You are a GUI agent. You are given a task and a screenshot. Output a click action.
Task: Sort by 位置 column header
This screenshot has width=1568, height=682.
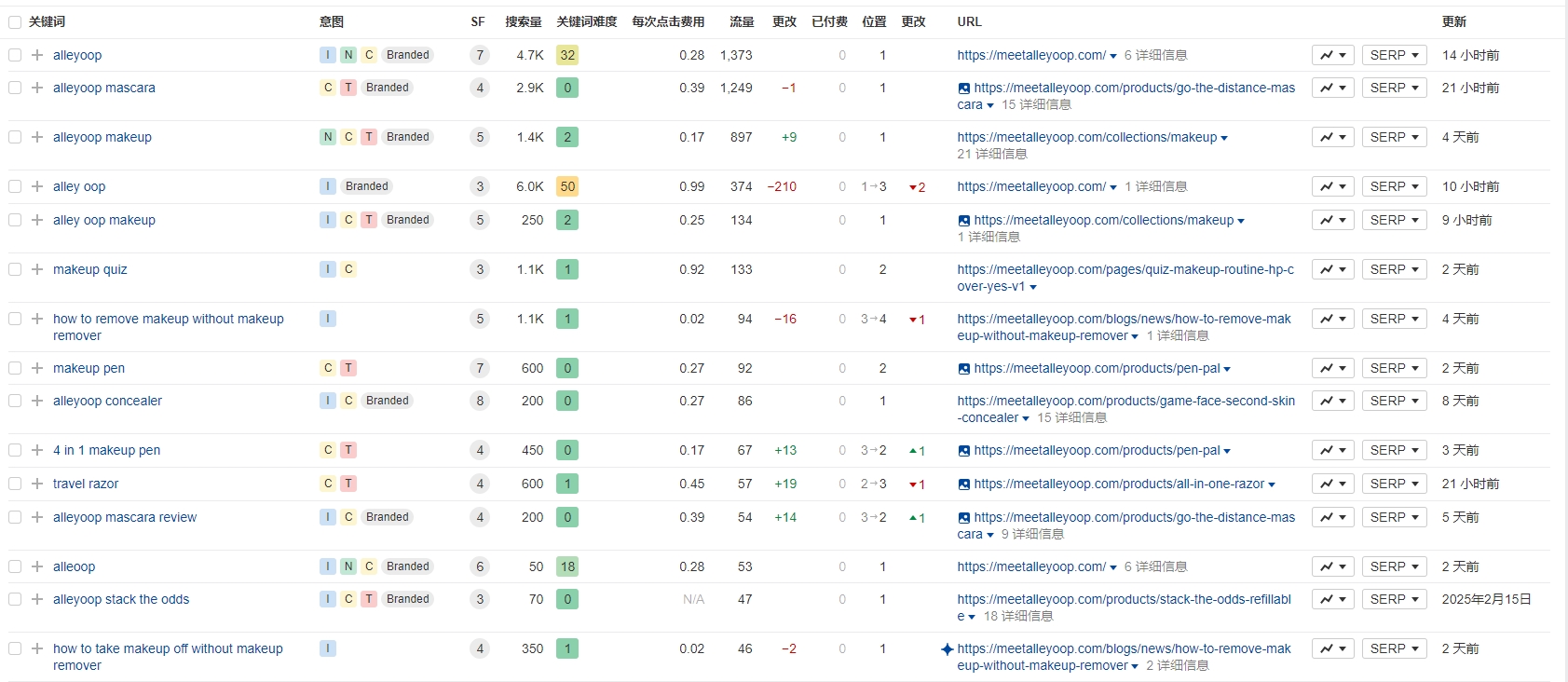coord(874,21)
